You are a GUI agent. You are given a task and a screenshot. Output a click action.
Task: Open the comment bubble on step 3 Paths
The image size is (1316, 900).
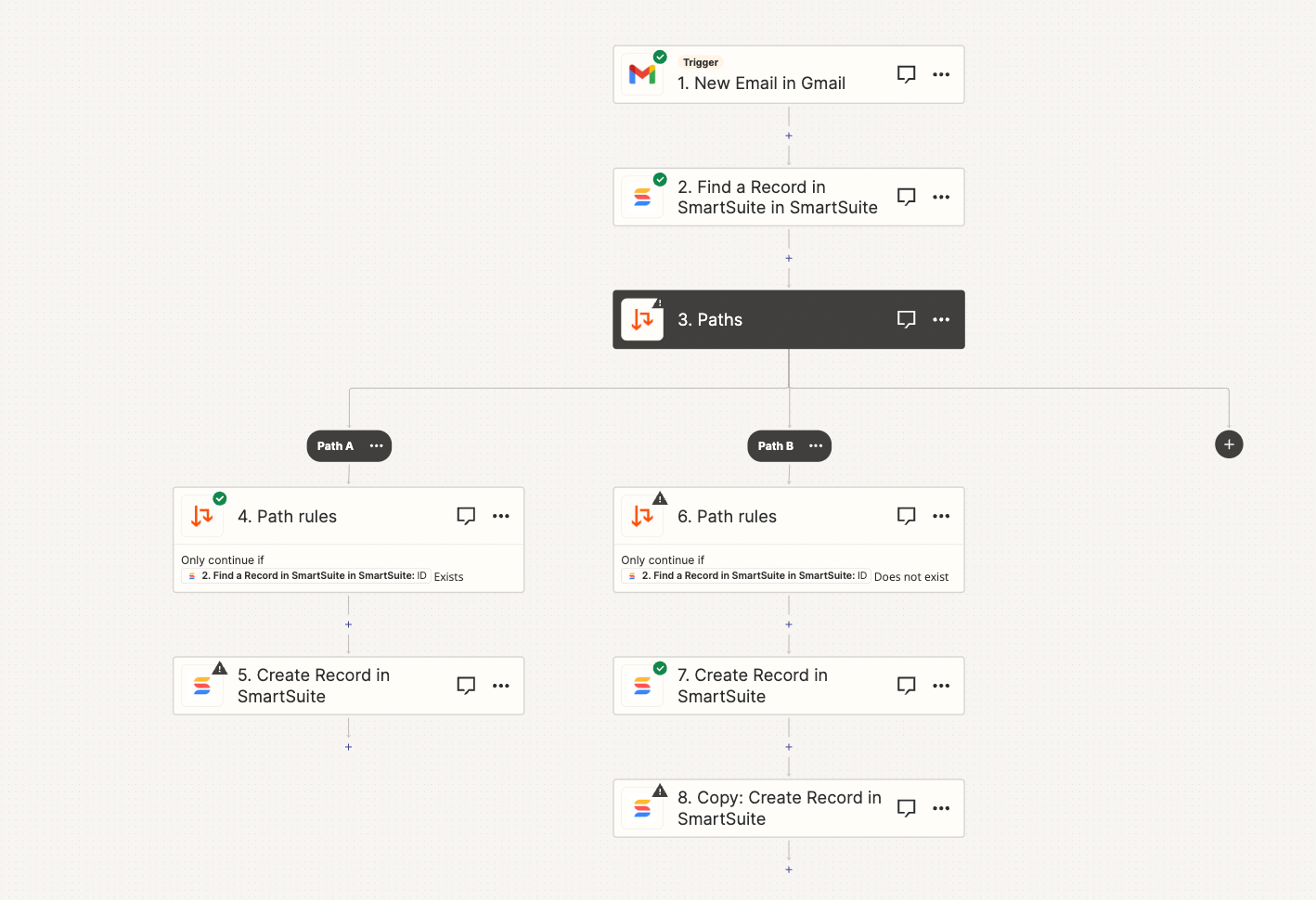[906, 319]
